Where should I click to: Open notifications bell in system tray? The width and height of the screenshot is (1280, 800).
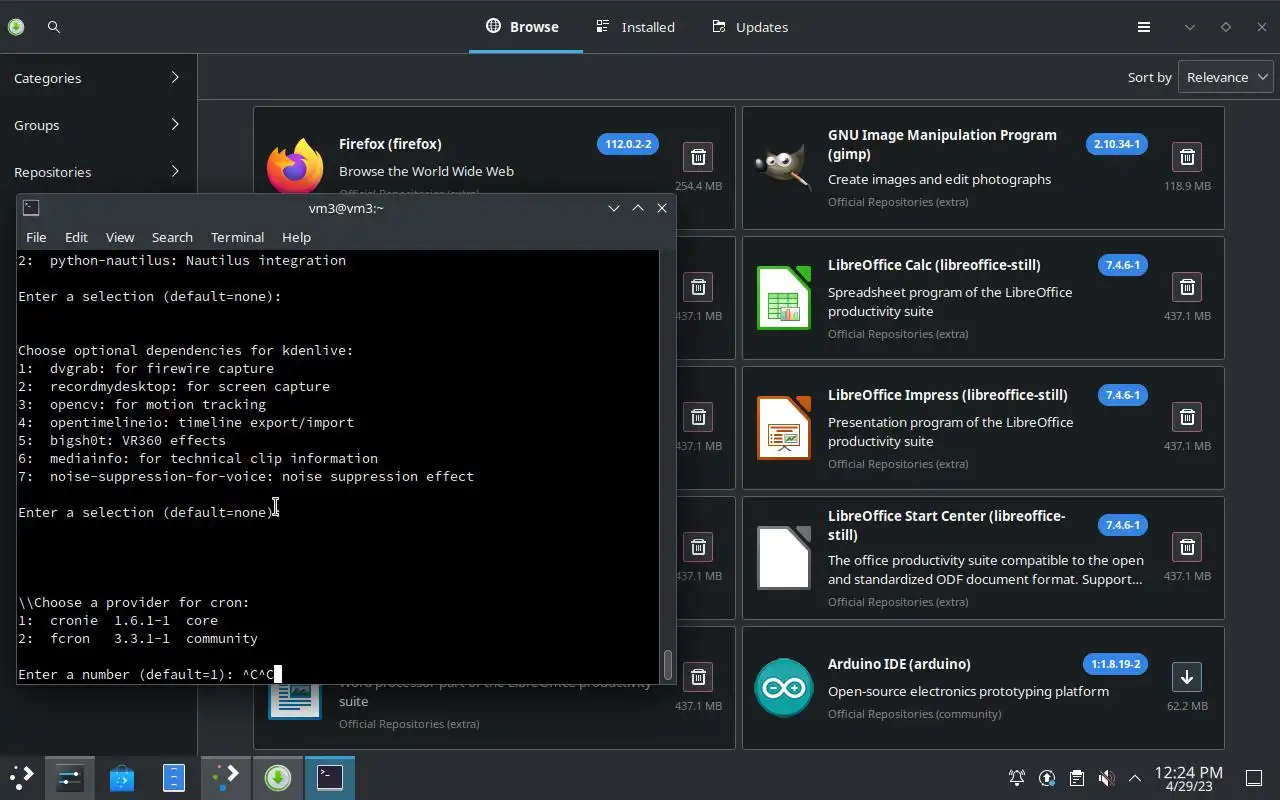pos(1017,778)
